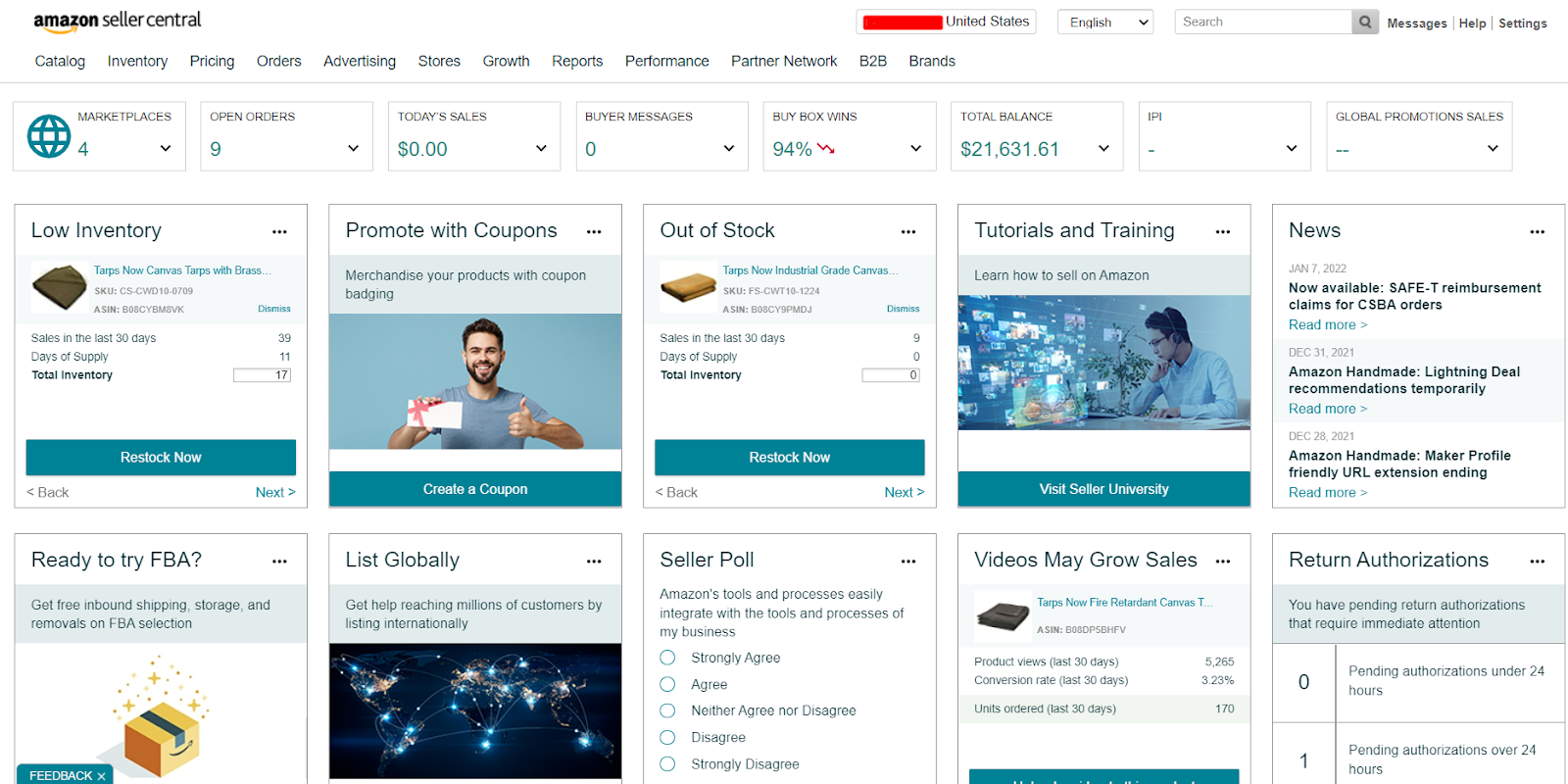Screen dimensions: 1568x784
Task: Open the Stores menu
Action: [439, 61]
